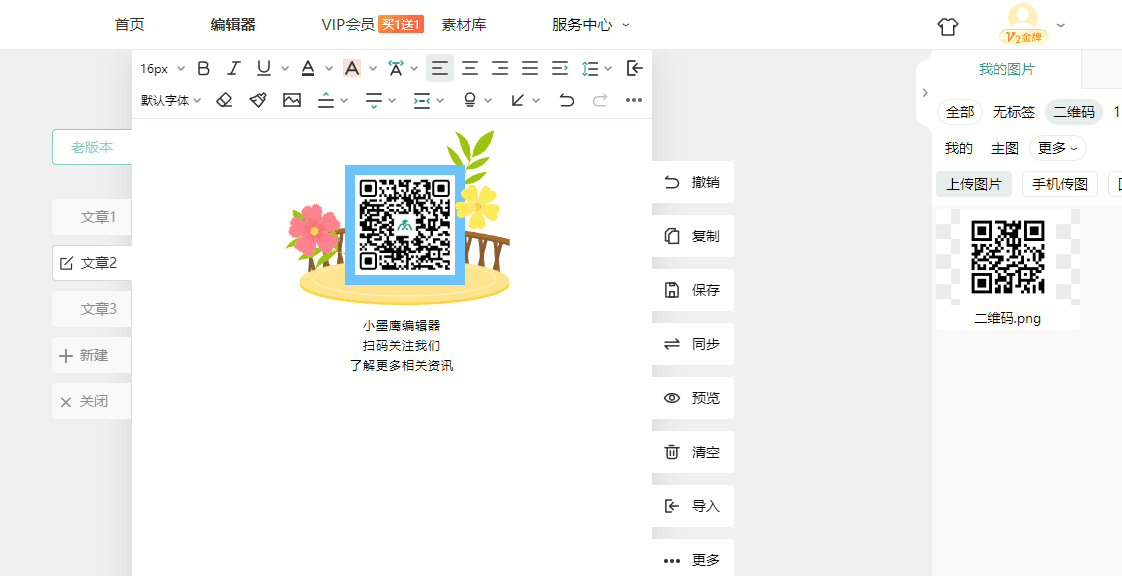Image resolution: width=1122 pixels, height=576 pixels.
Task: Click the lightbulb icon in toolbar
Action: tap(470, 100)
